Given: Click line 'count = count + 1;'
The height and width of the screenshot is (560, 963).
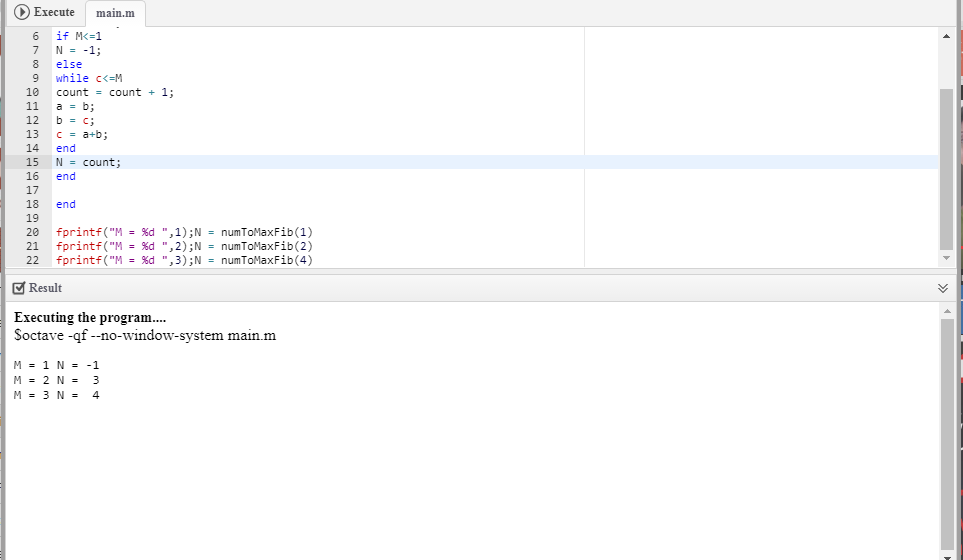Looking at the screenshot, I should (115, 92).
